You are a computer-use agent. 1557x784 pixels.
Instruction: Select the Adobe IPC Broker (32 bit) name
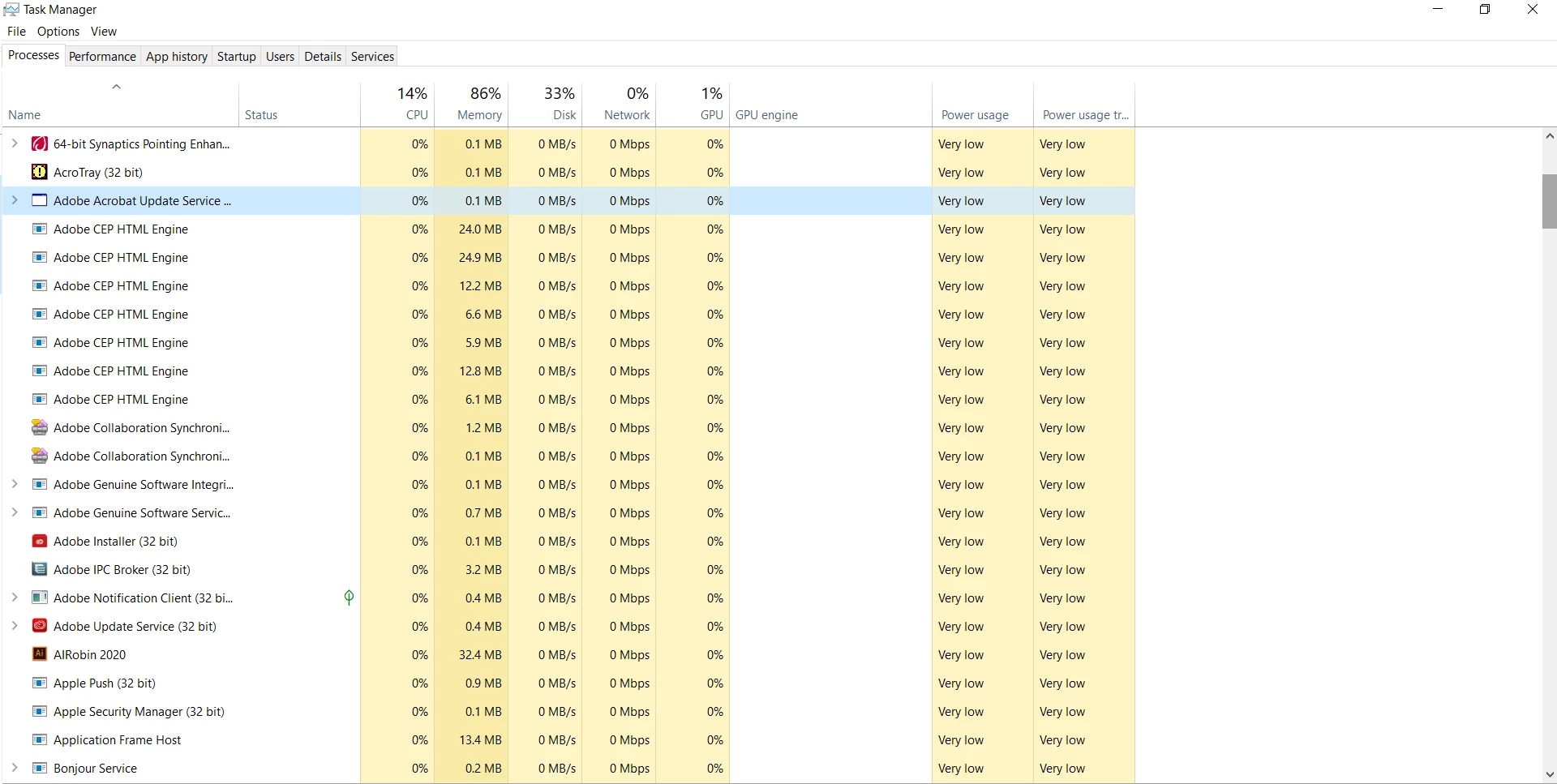(122, 570)
